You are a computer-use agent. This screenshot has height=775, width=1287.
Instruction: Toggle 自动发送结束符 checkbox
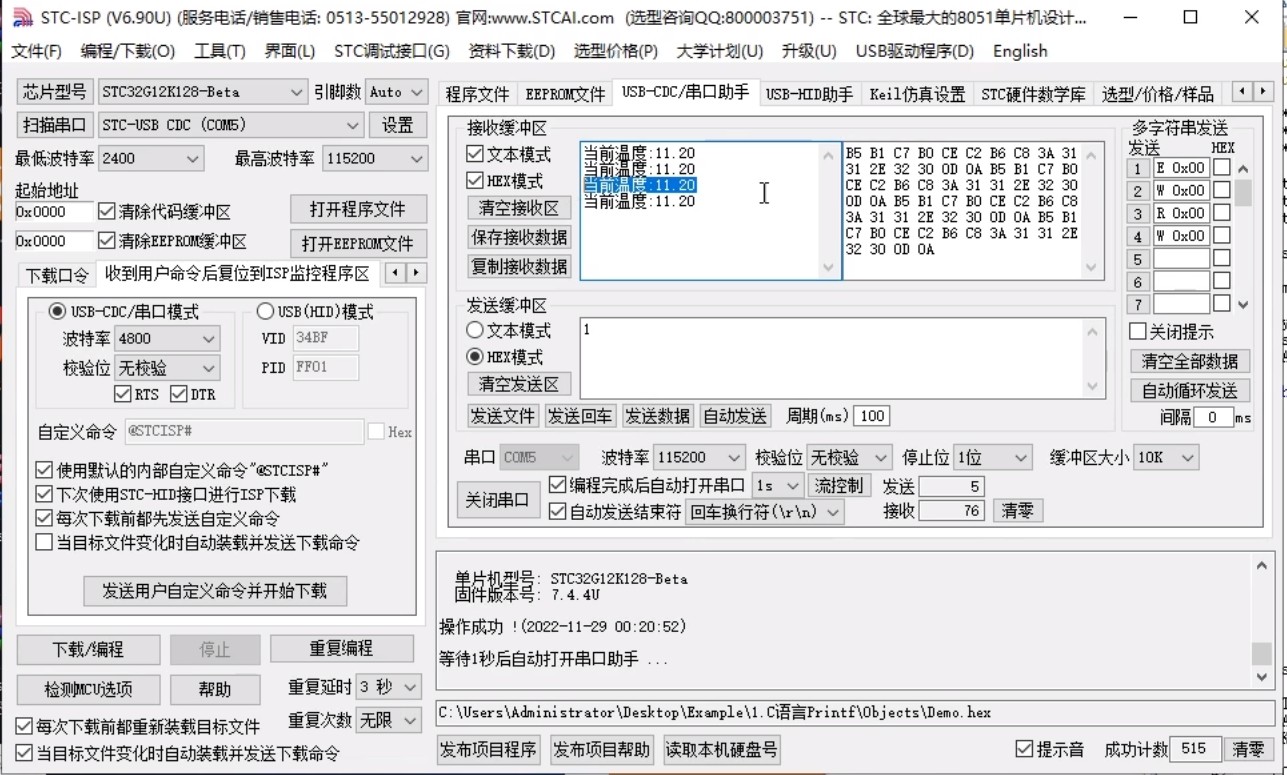coord(558,511)
